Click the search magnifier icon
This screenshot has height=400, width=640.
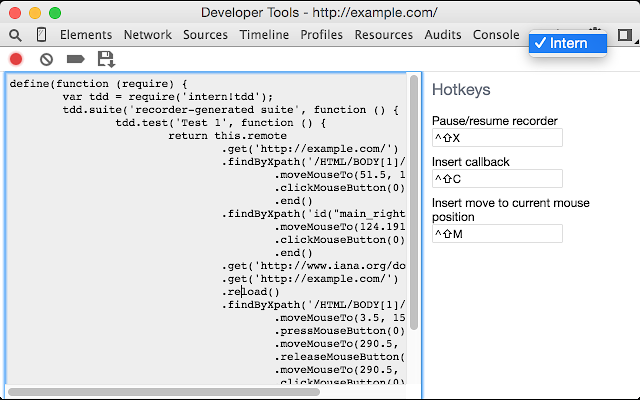[x=15, y=35]
